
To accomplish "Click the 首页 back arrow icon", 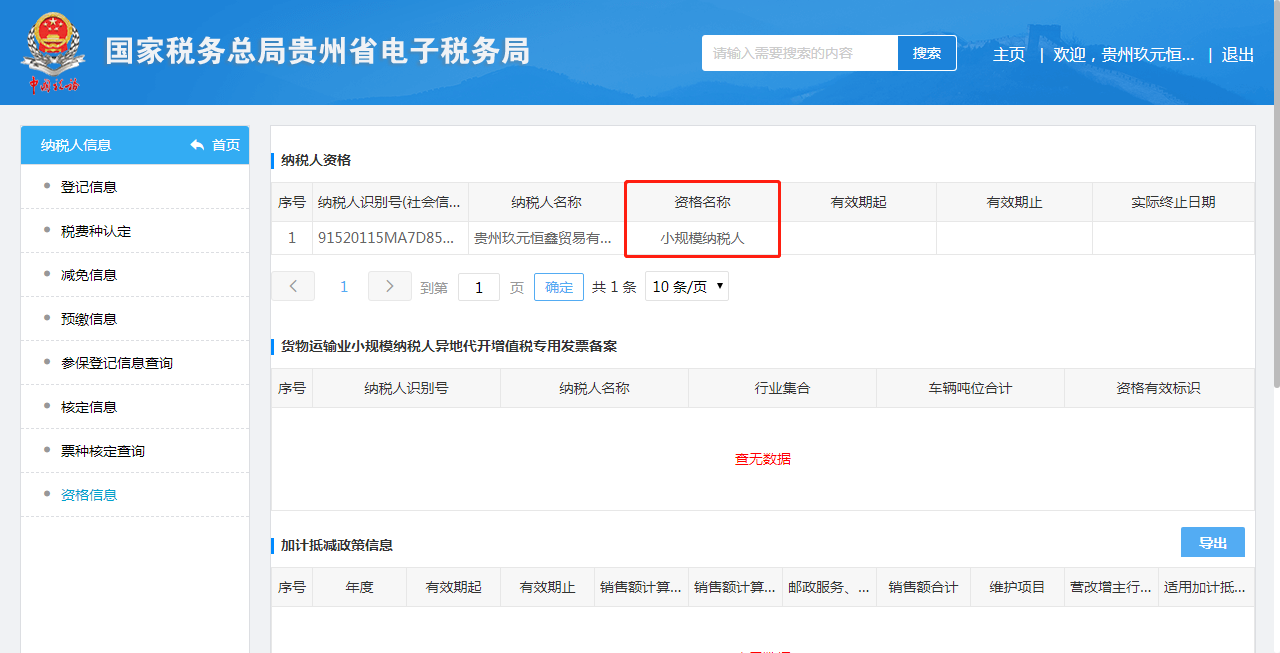I will click(197, 145).
